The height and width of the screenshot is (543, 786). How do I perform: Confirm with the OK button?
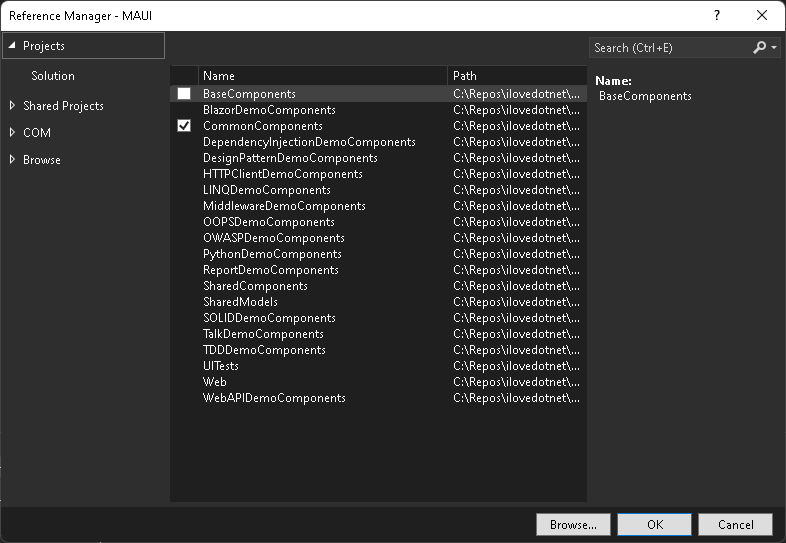pyautogui.click(x=655, y=524)
